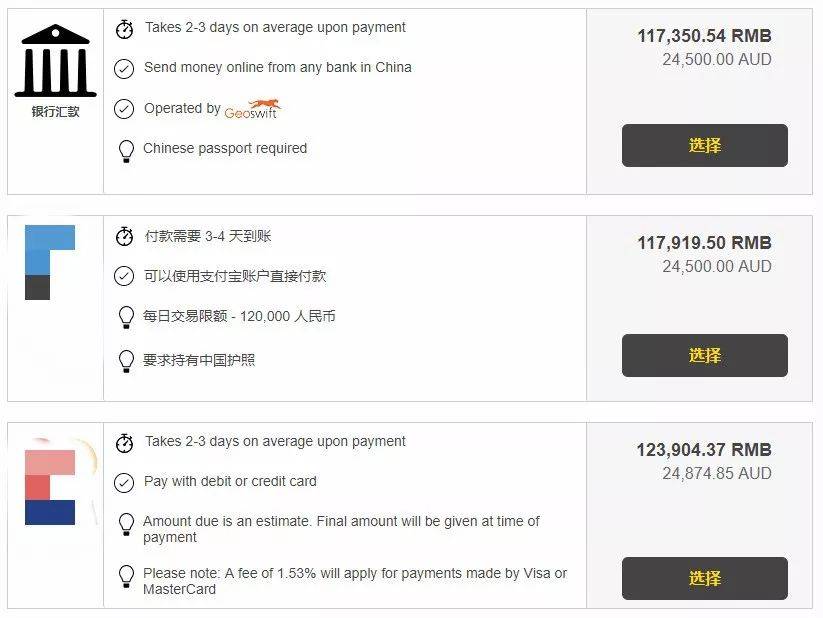Click checkmark next to Operated by
This screenshot has width=823, height=618.
point(124,109)
